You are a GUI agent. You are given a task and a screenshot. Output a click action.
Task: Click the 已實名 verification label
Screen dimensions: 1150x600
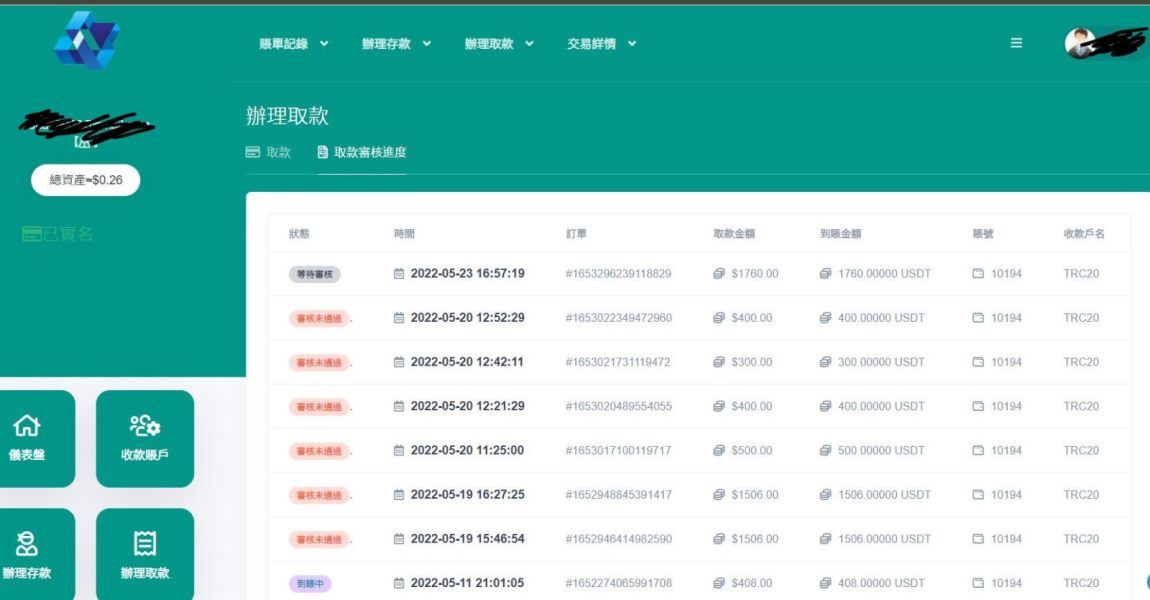pos(58,234)
